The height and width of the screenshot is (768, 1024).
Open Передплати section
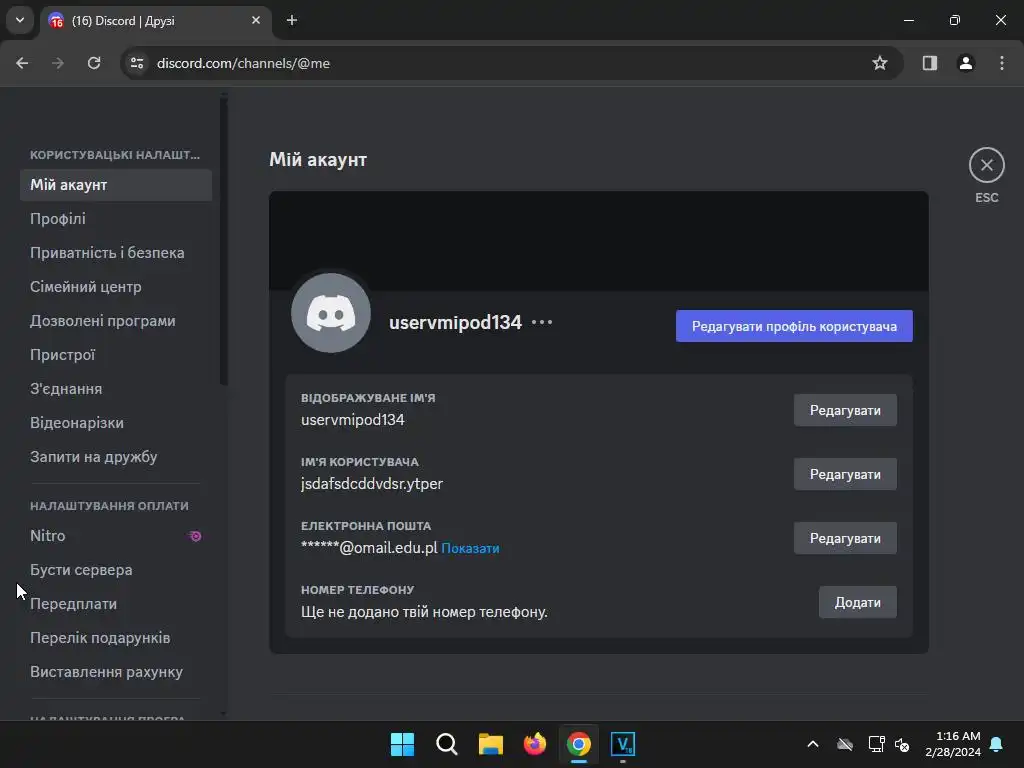[x=116, y=603]
